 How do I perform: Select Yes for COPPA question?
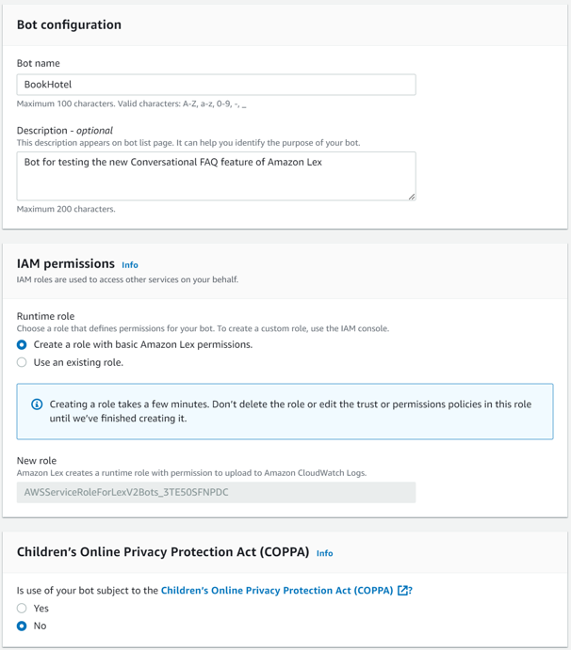click(22, 608)
